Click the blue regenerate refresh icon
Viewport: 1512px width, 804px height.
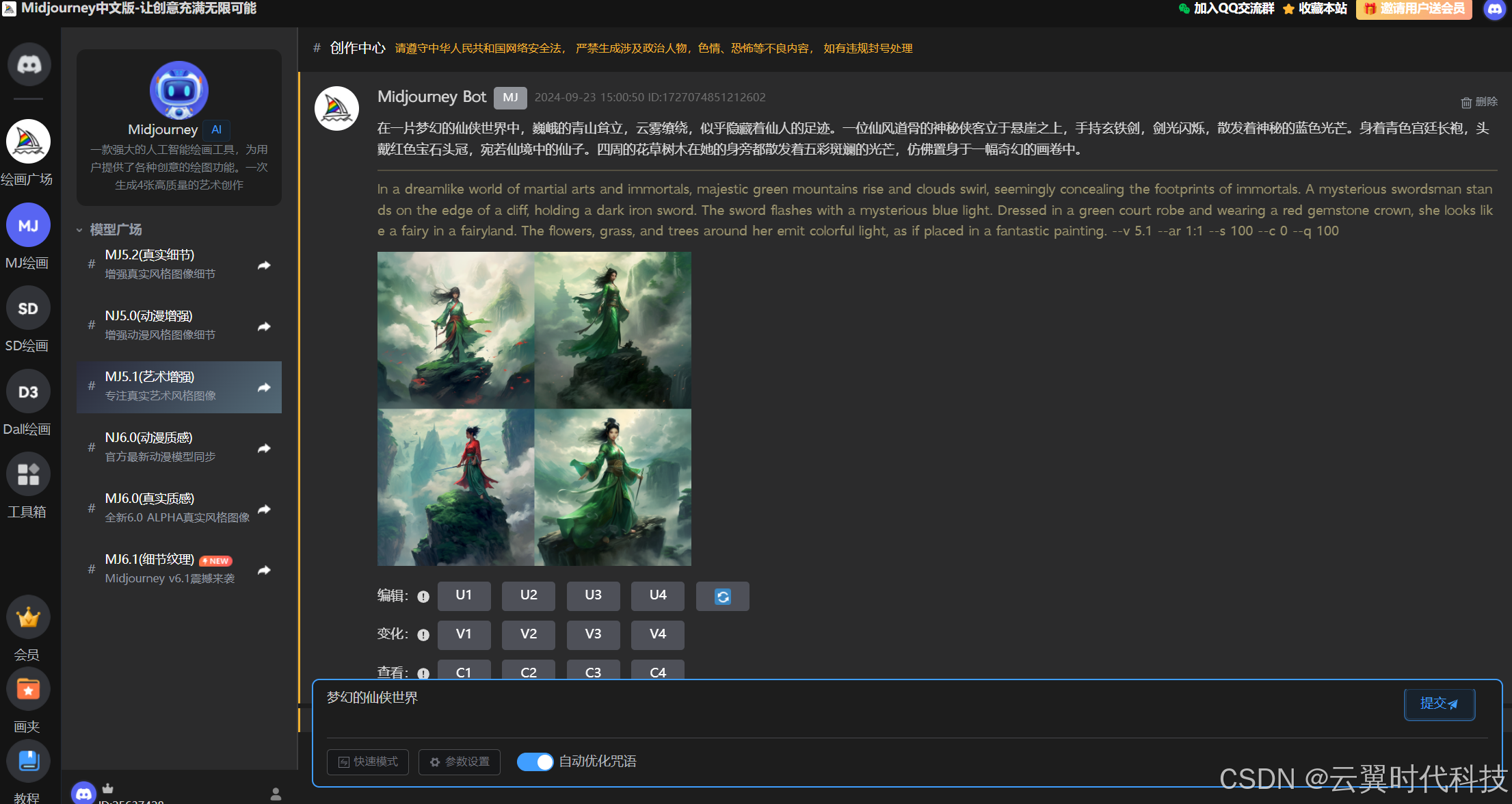pos(723,596)
